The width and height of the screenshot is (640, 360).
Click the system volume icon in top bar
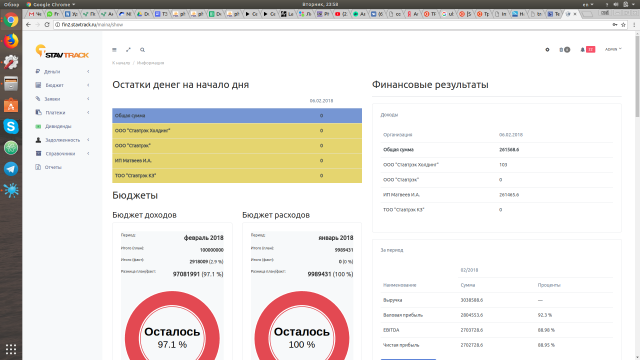point(616,4)
